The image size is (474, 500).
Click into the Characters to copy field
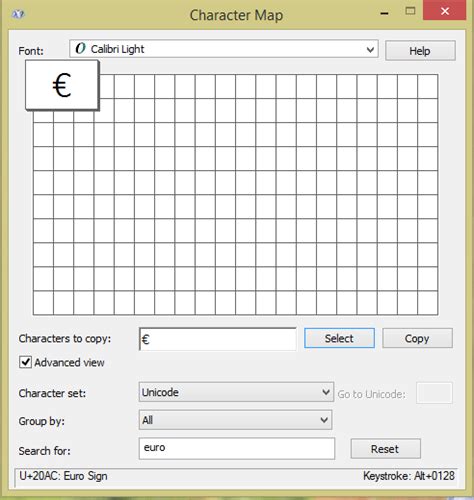tap(218, 339)
